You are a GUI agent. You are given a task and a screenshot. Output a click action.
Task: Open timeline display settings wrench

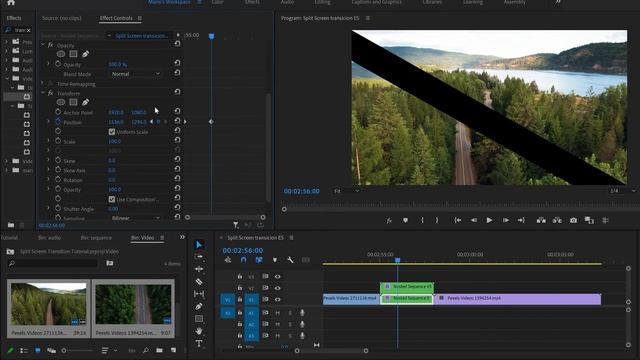pos(290,260)
